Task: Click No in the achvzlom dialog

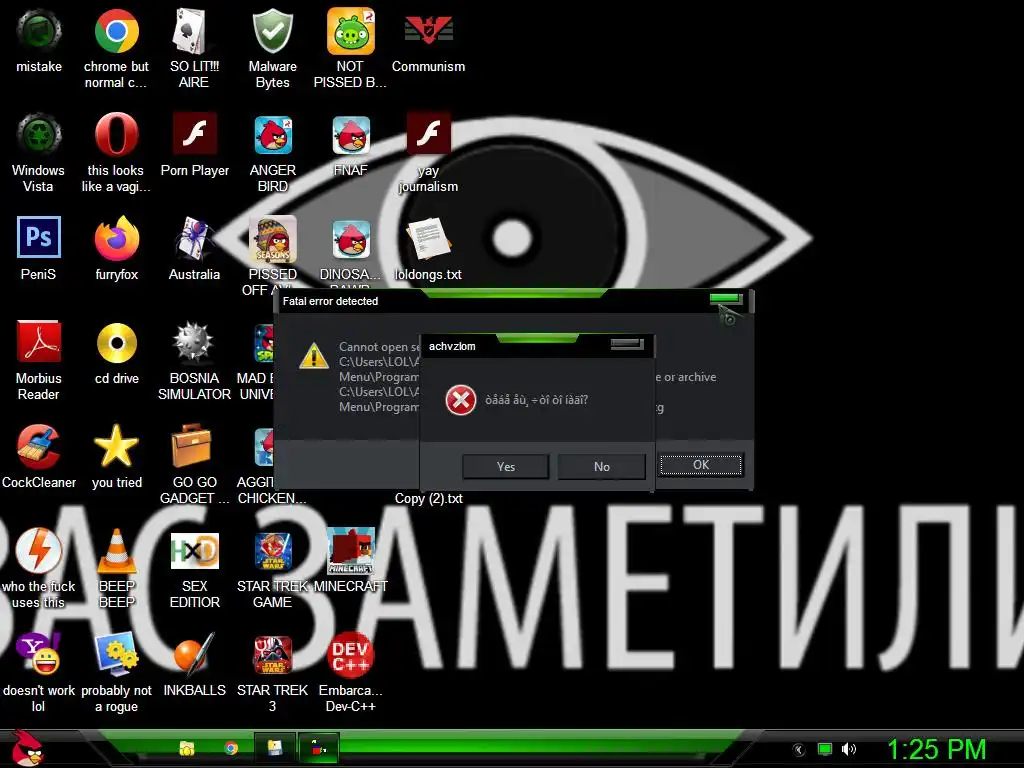Action: pos(601,466)
